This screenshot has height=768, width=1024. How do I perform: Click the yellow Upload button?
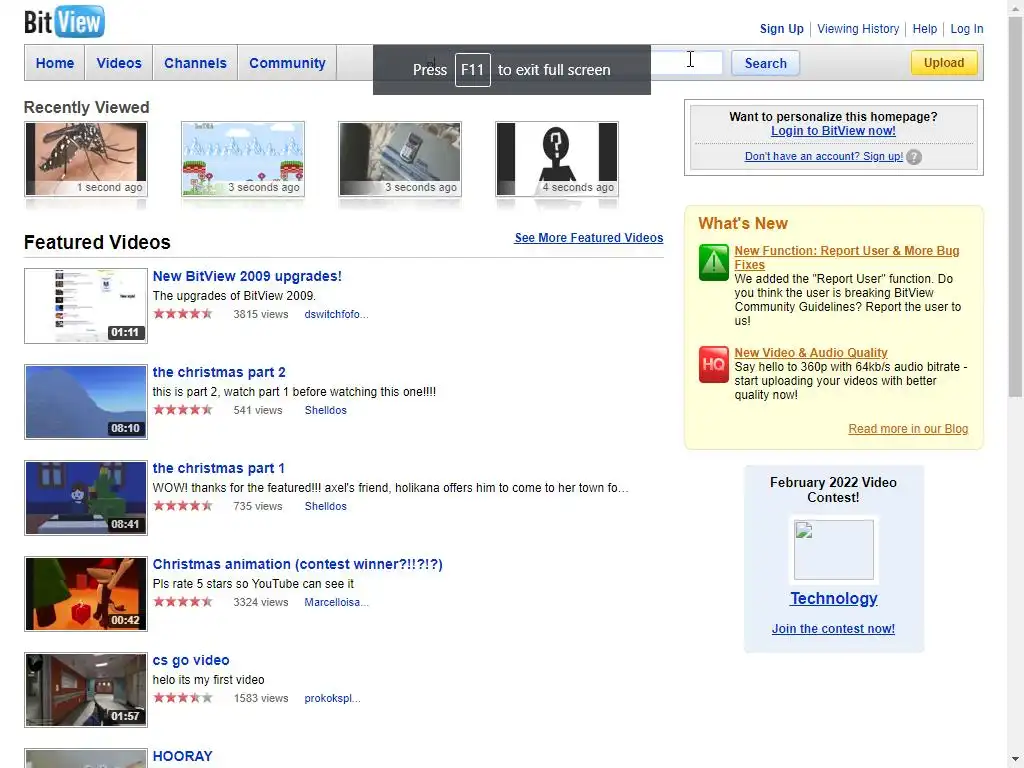pos(944,63)
